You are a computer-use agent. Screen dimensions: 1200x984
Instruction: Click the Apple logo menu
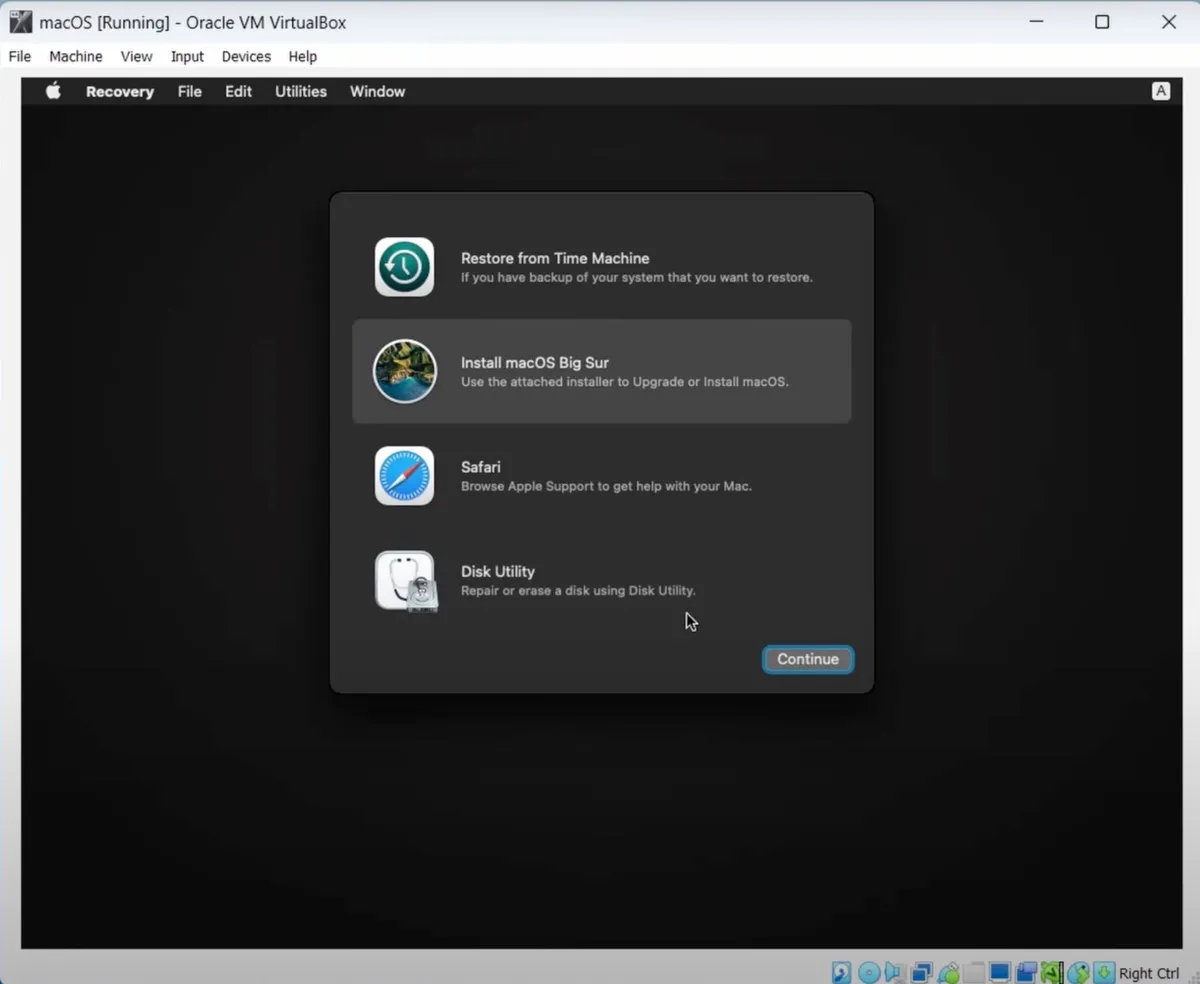tap(53, 91)
